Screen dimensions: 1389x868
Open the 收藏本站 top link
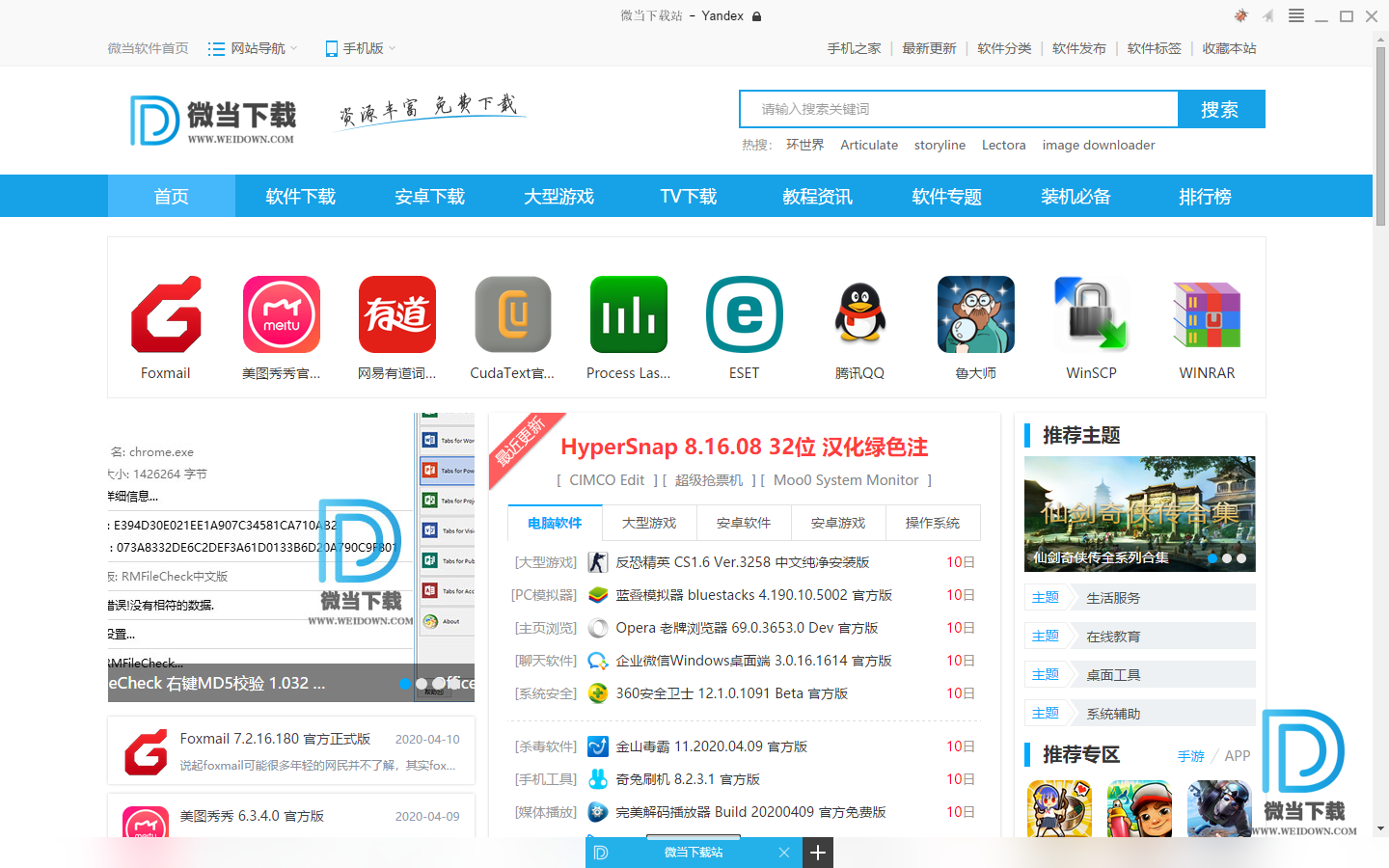1229,48
